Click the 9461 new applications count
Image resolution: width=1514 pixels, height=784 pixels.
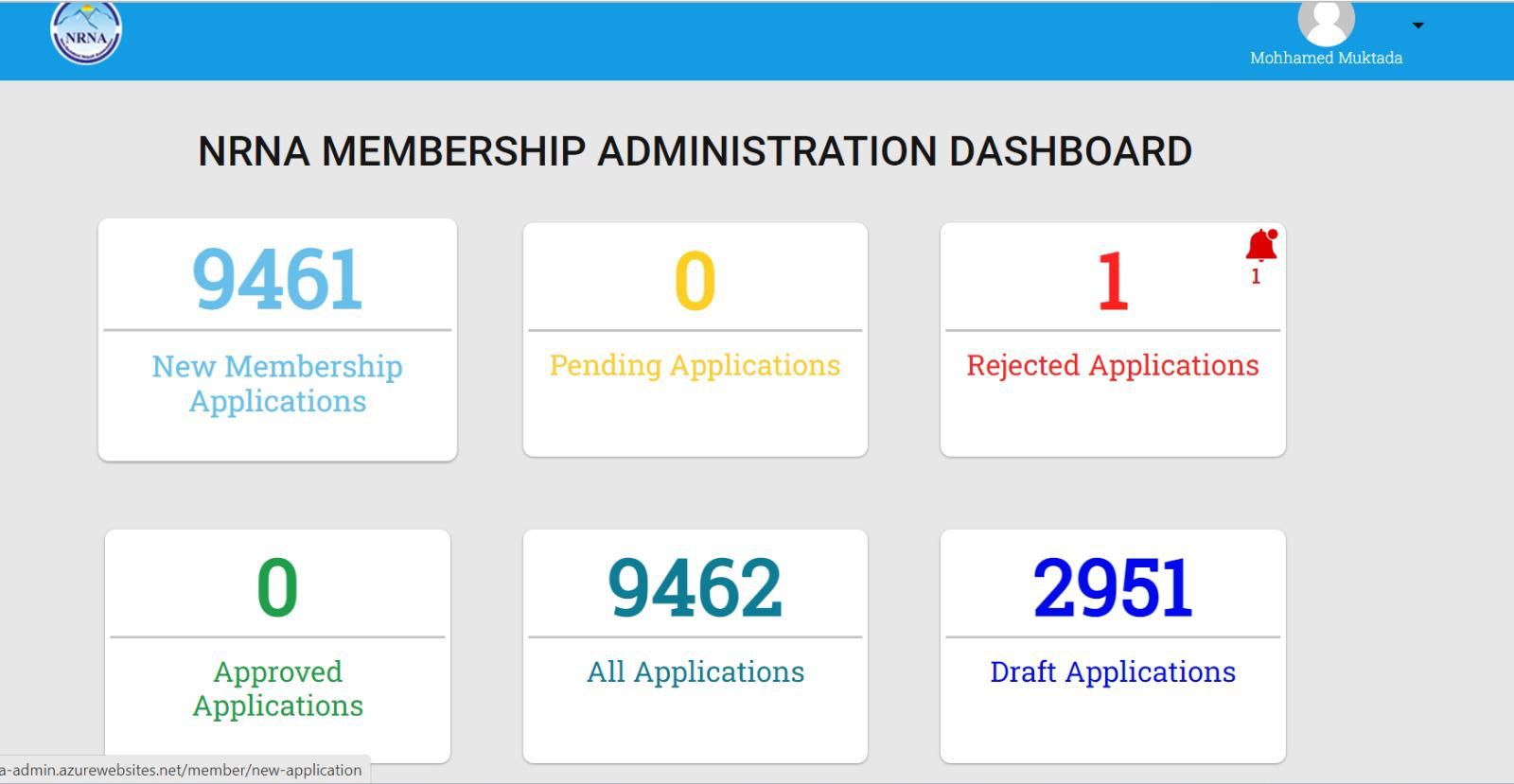click(x=277, y=279)
